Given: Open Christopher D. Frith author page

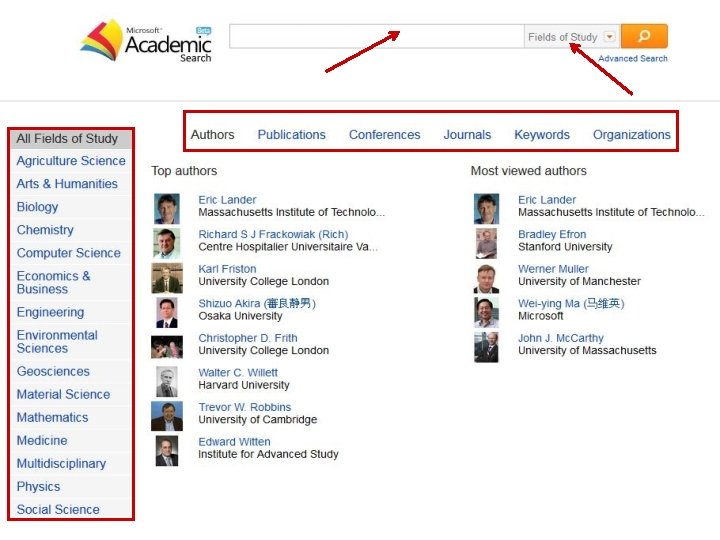Looking at the screenshot, I should point(248,338).
